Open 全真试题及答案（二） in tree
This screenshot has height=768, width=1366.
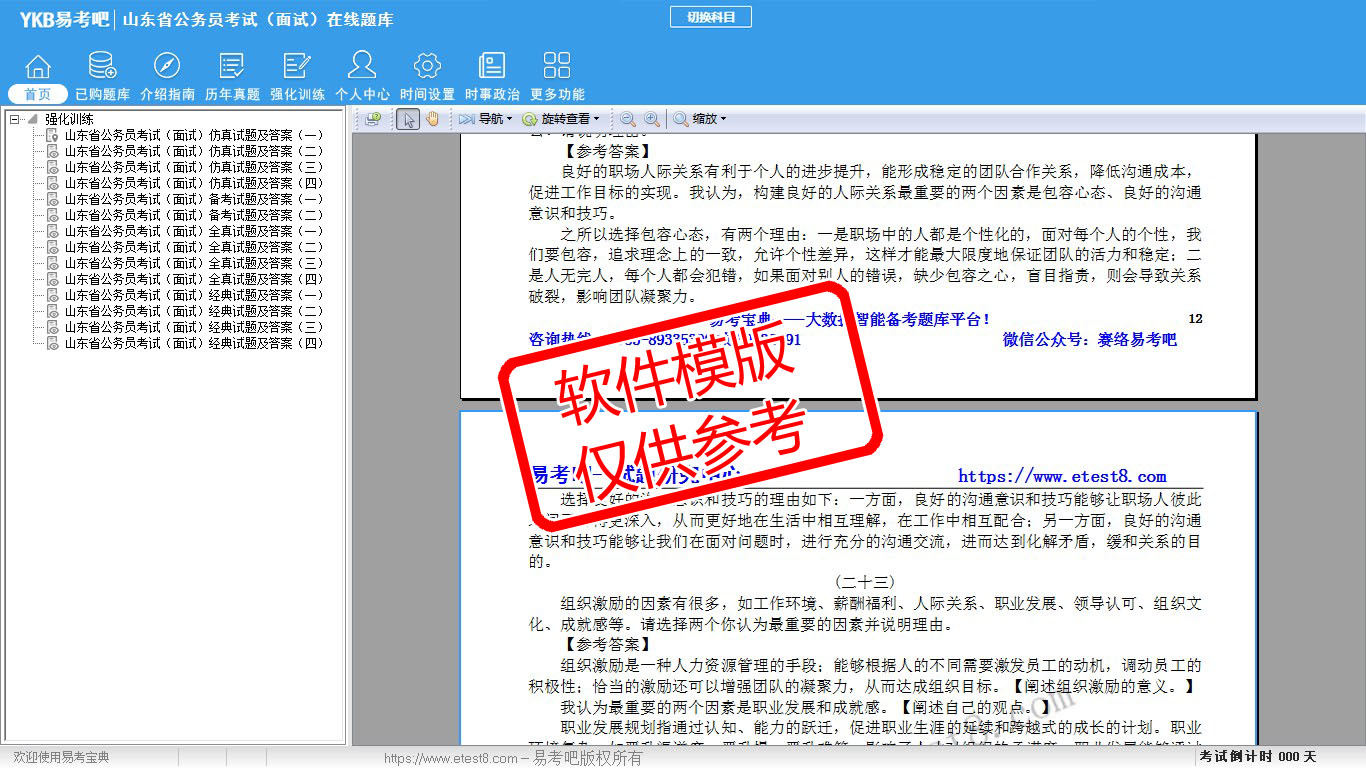click(x=194, y=247)
